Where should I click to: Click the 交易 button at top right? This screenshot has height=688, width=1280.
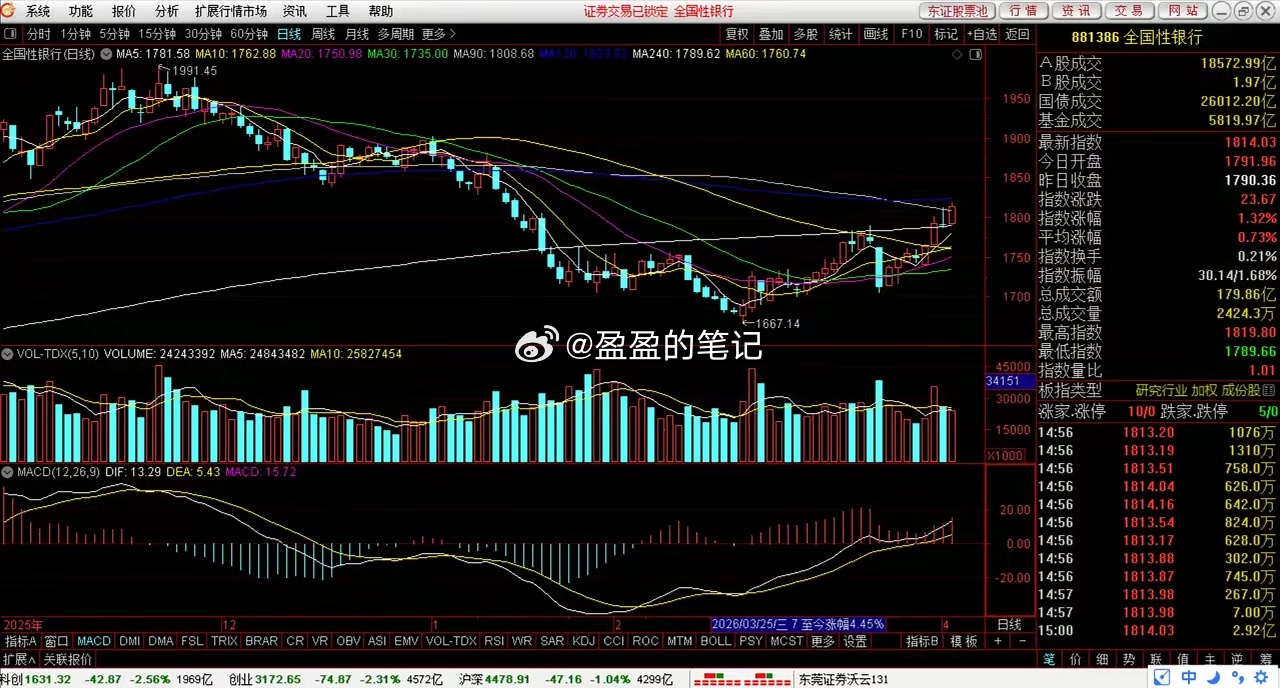tap(1129, 11)
